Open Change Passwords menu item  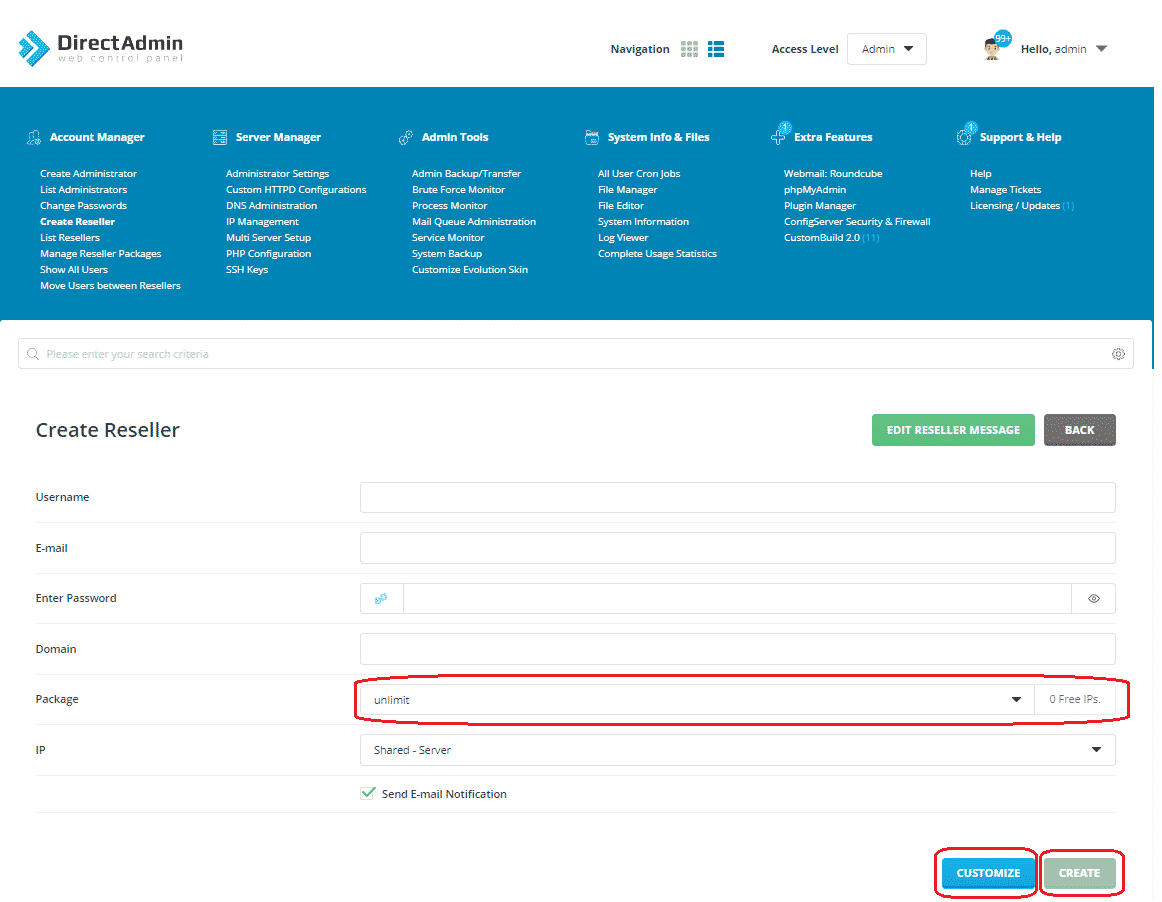pos(83,206)
